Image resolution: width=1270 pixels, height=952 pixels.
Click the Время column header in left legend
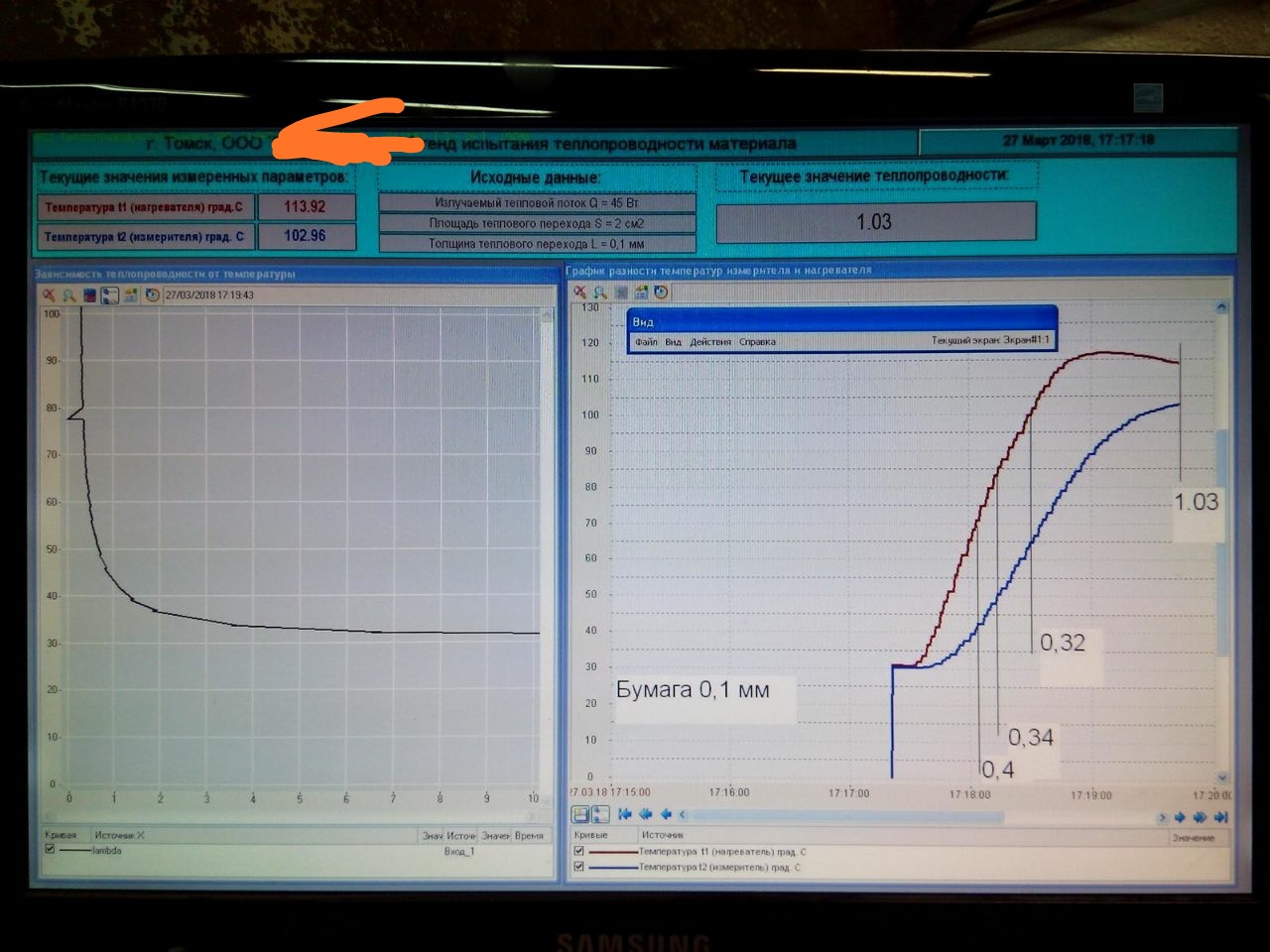[529, 835]
